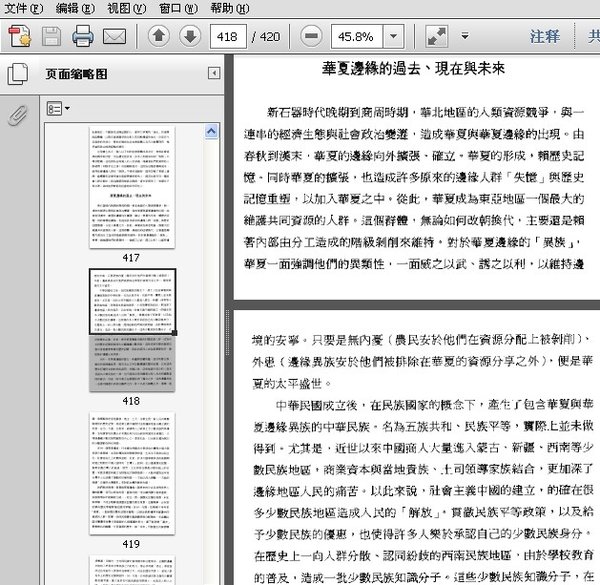The height and width of the screenshot is (585, 600).
Task: Select page 419 thumbnail
Action: (132, 473)
